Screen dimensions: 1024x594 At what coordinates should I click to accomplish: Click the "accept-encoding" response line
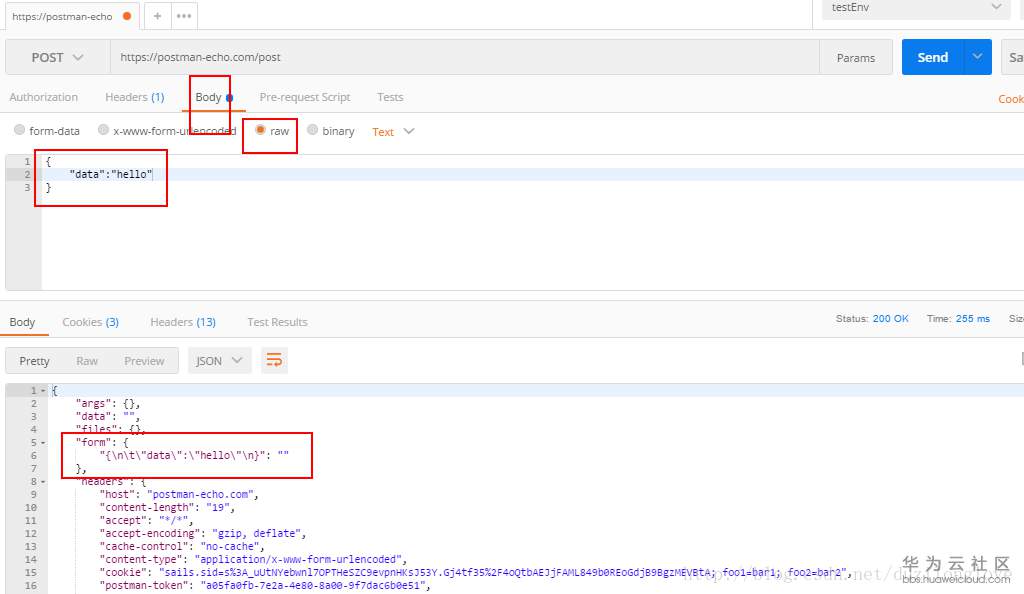pyautogui.click(x=202, y=534)
